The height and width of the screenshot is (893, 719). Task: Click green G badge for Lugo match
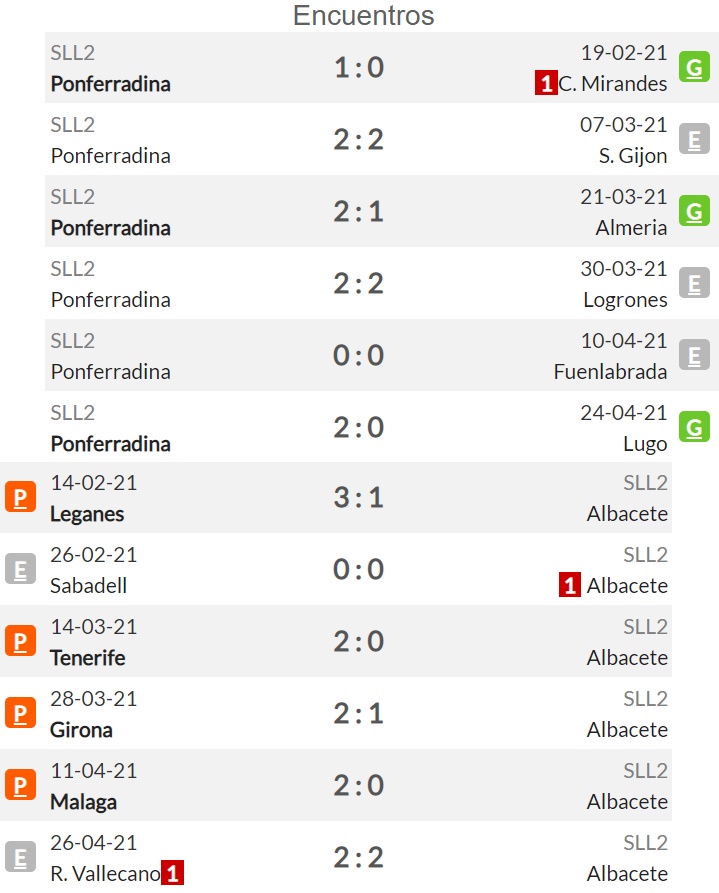(x=693, y=427)
